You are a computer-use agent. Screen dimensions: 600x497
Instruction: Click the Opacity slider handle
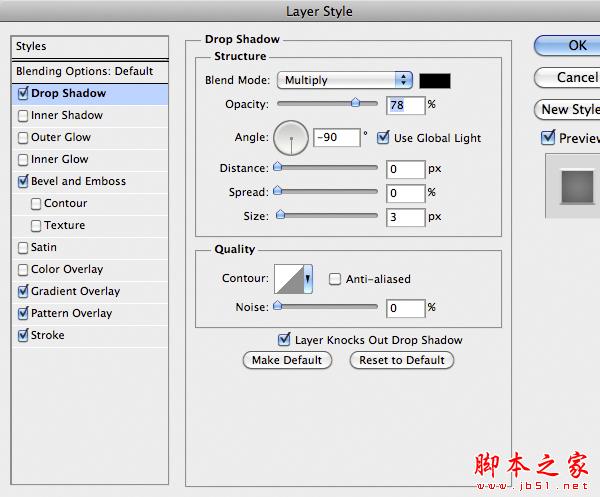click(355, 103)
